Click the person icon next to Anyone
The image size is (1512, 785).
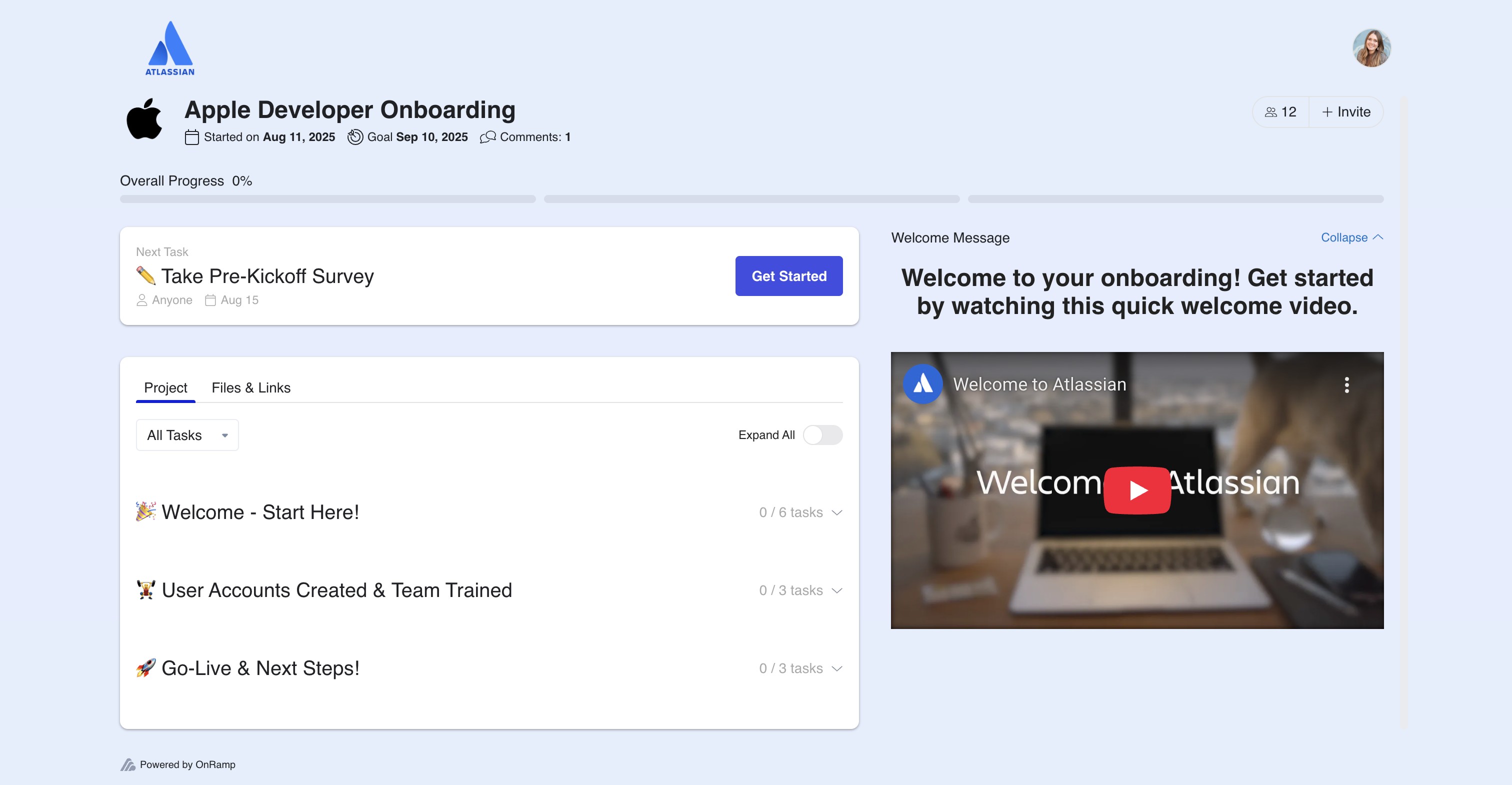coord(141,300)
